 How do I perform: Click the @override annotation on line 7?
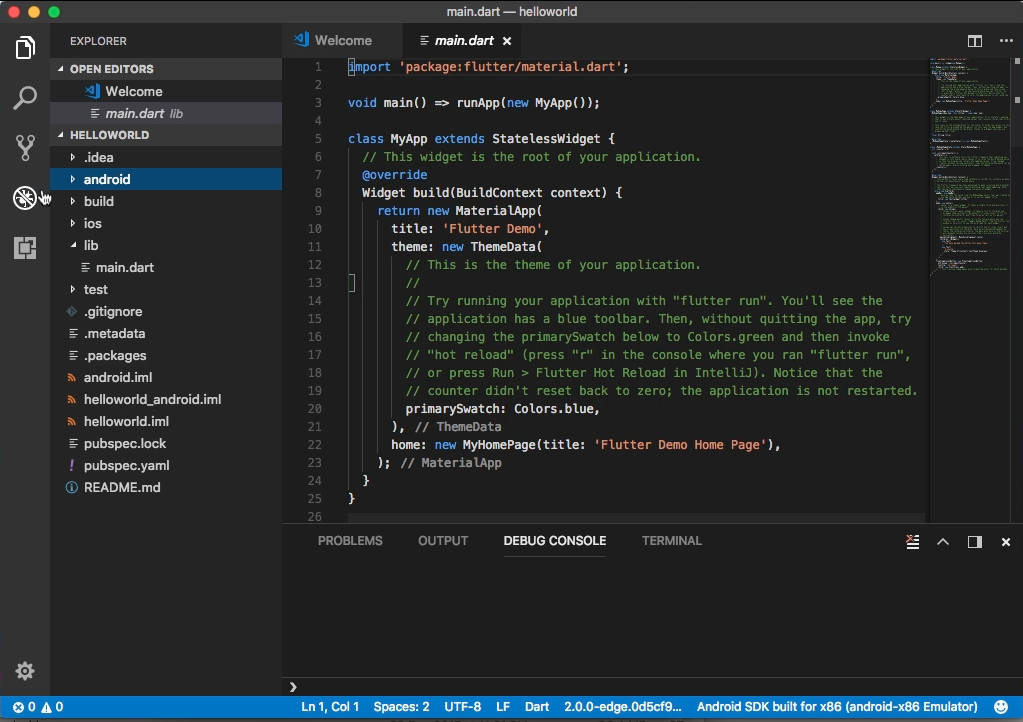pyautogui.click(x=395, y=175)
